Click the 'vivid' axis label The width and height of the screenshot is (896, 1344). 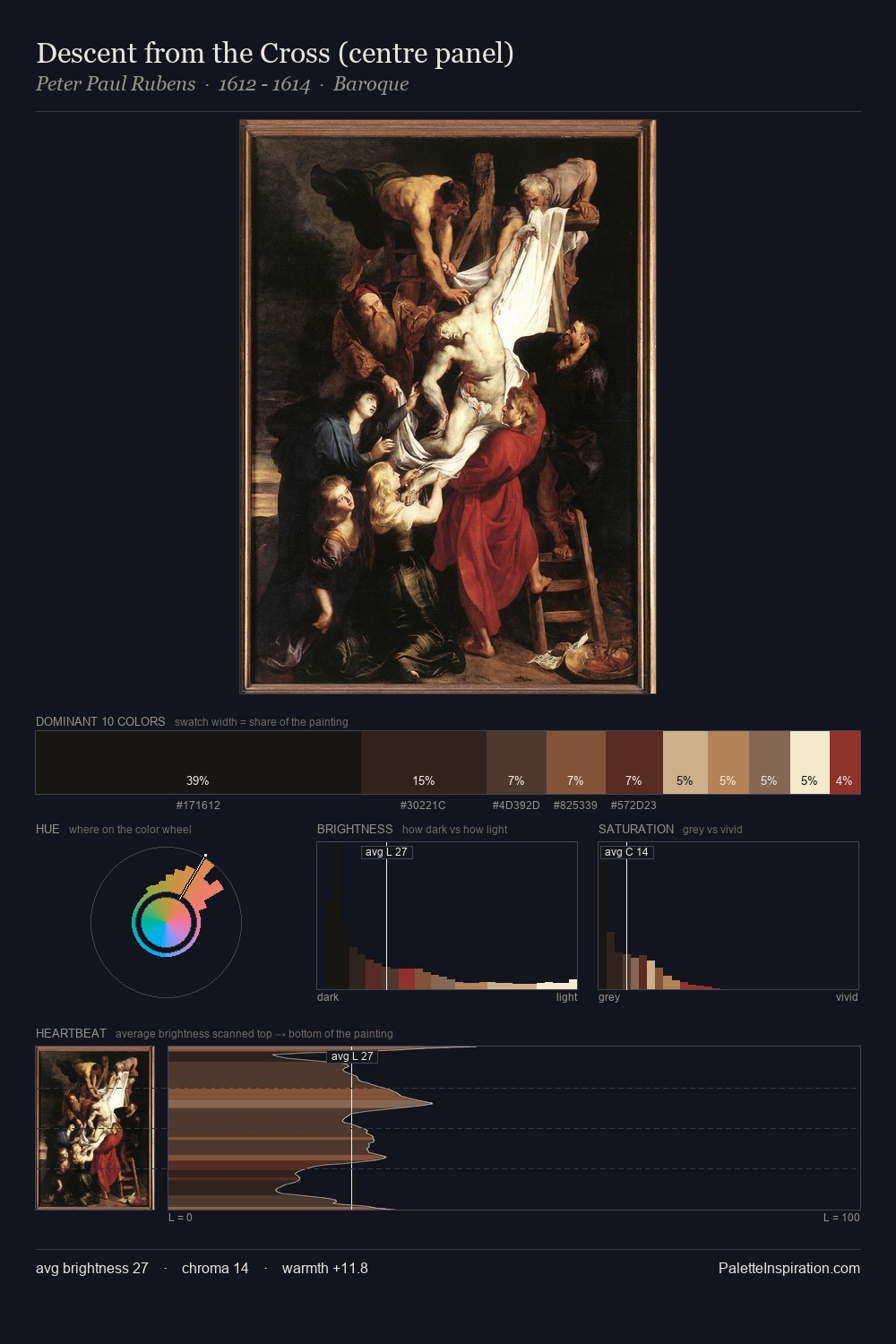coord(847,997)
